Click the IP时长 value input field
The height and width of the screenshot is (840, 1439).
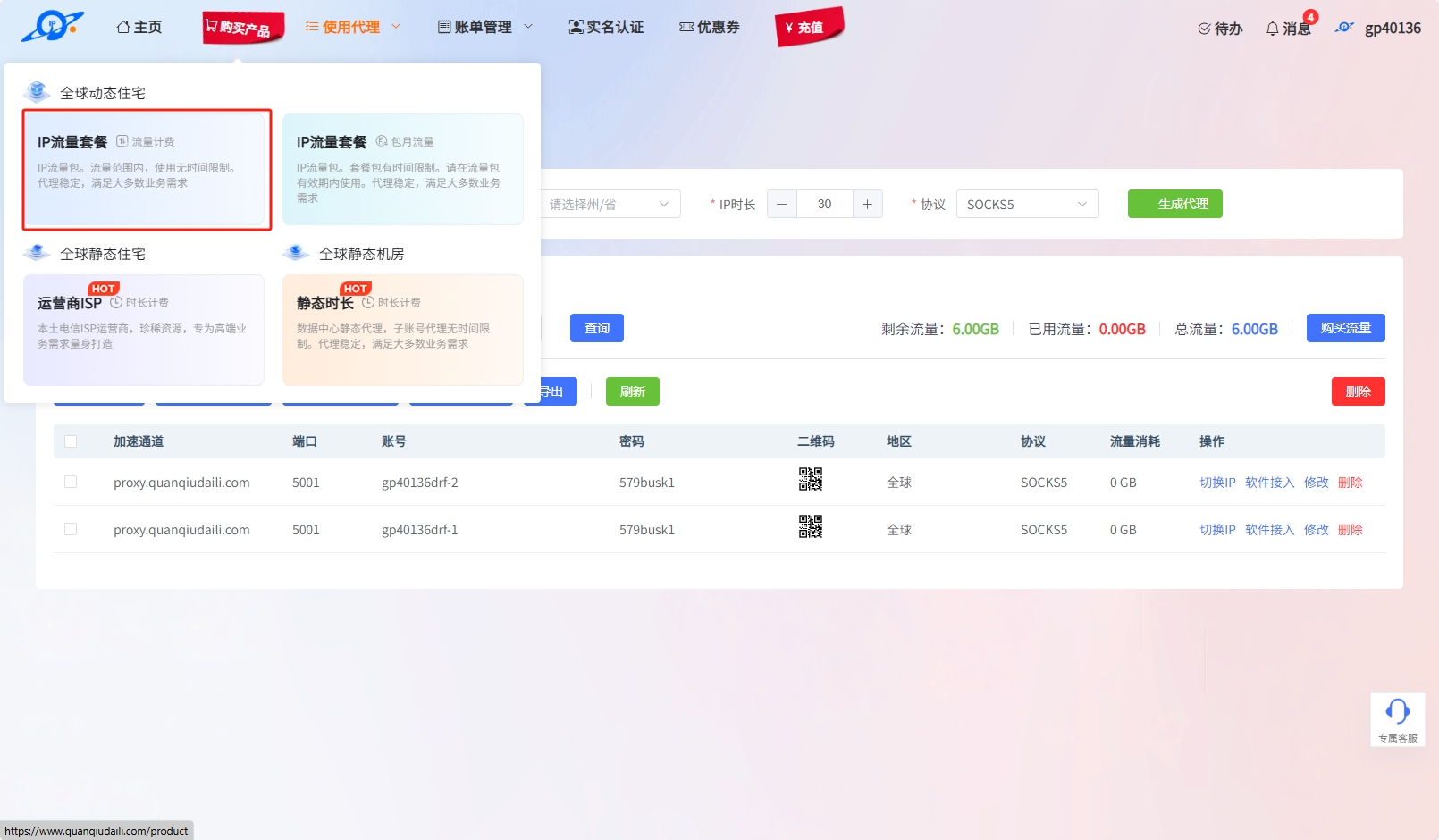[824, 205]
